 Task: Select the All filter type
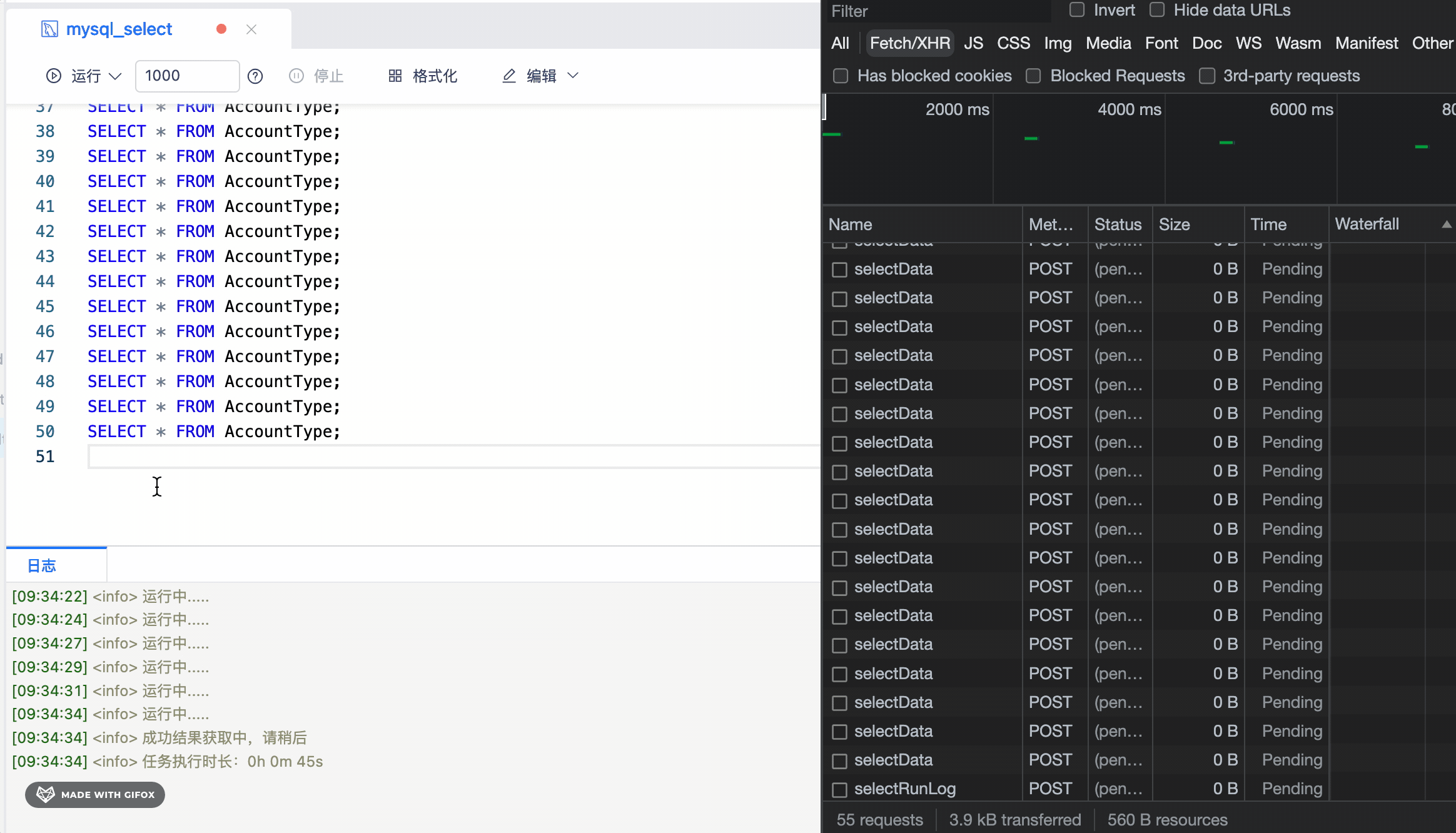click(x=840, y=43)
